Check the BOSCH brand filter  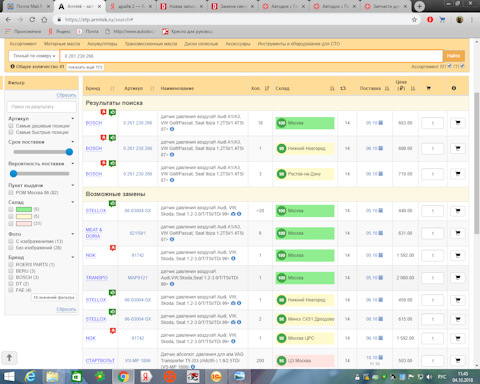pyautogui.click(x=11, y=277)
